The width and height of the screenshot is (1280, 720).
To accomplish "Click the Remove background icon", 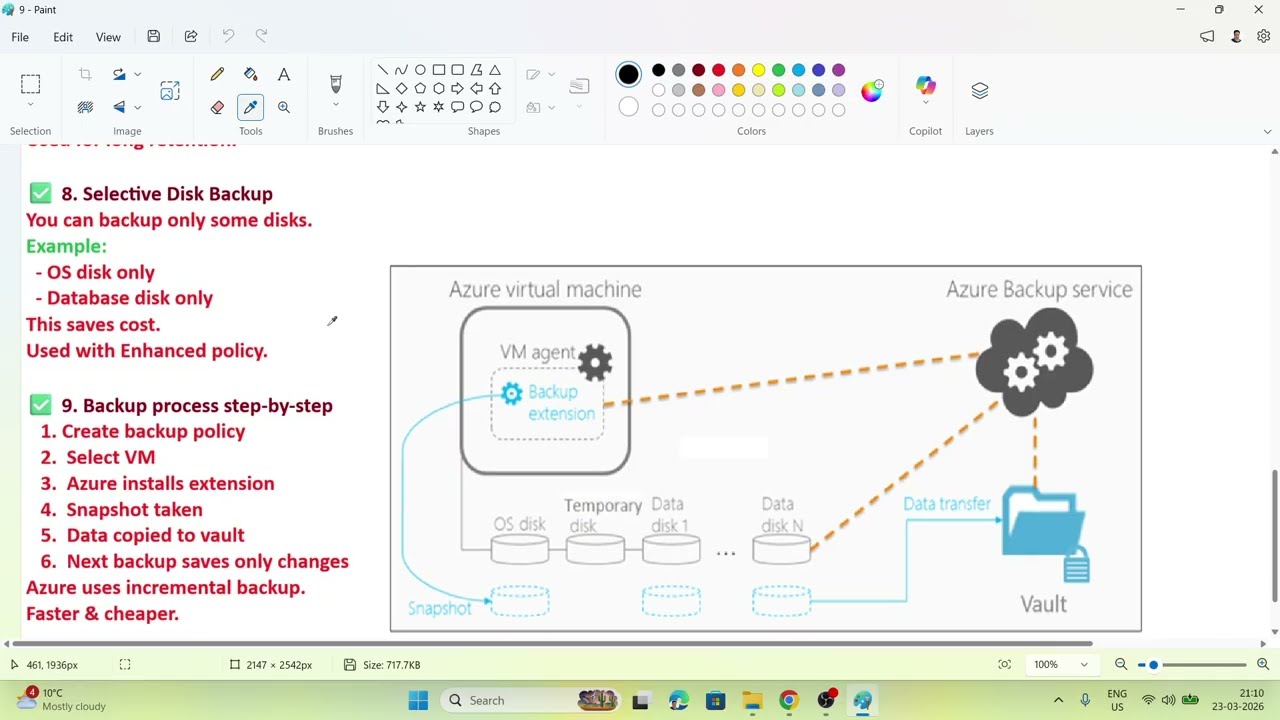I will [x=85, y=107].
